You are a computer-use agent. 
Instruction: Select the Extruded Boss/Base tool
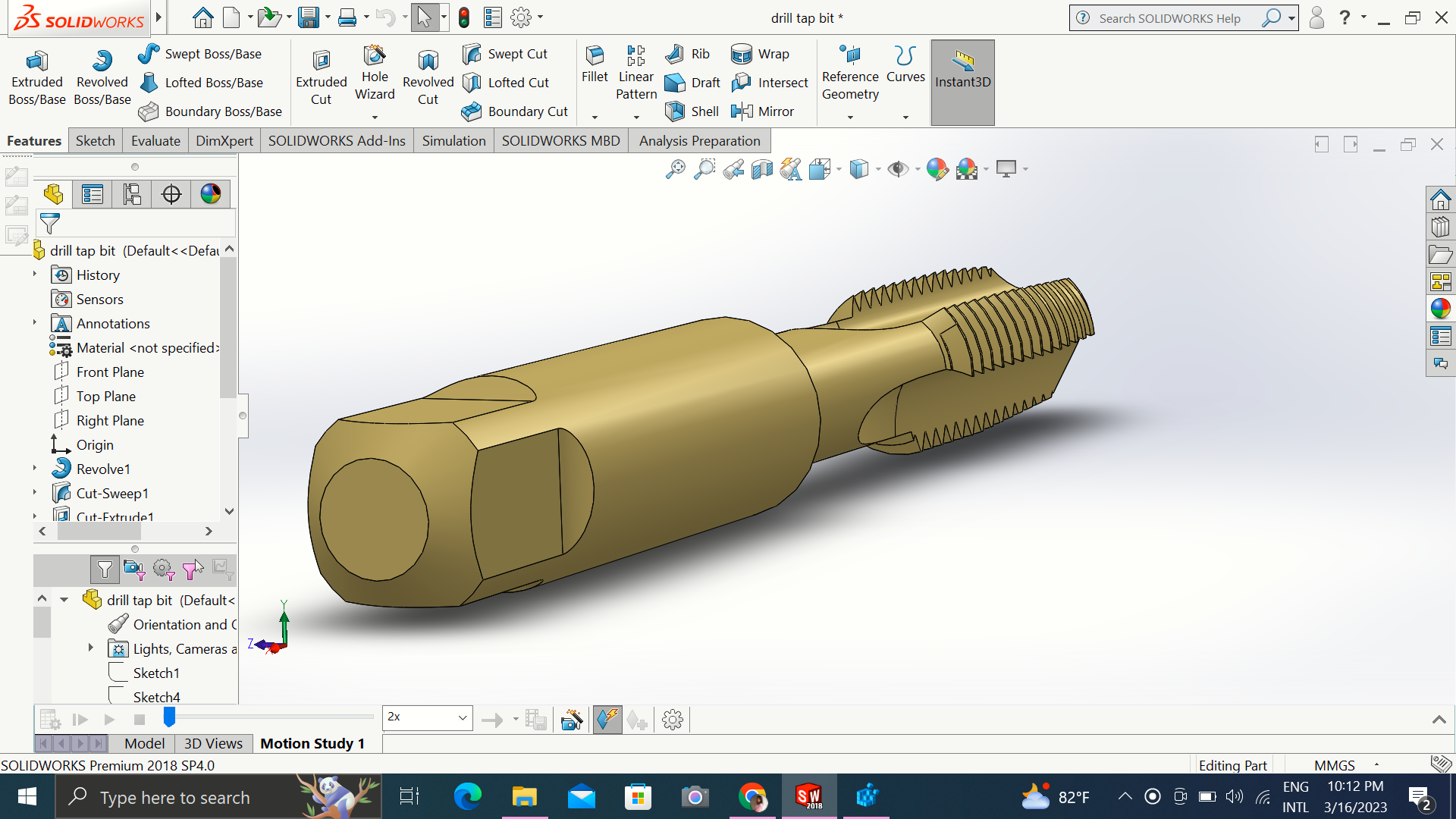coord(36,78)
